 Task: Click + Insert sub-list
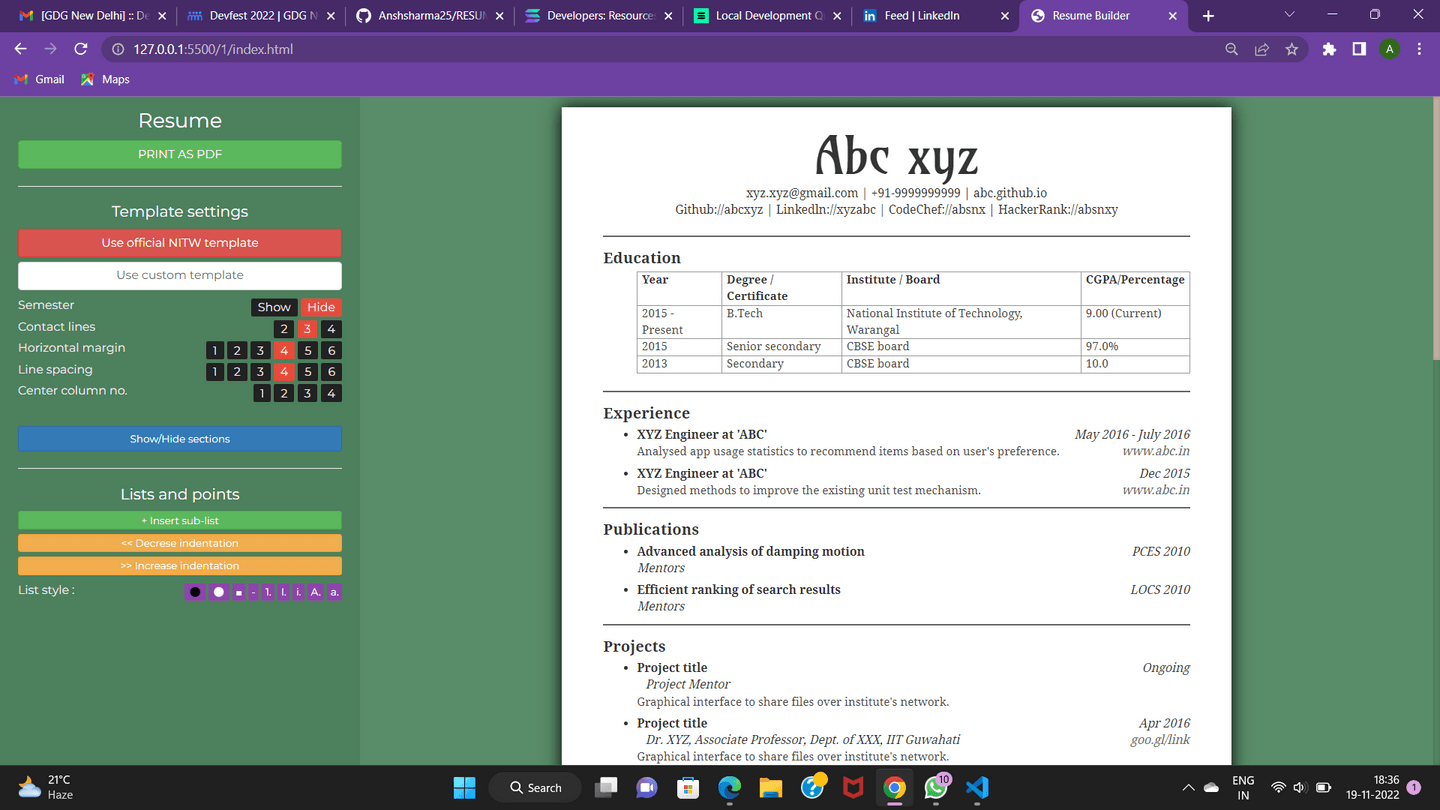pos(180,520)
